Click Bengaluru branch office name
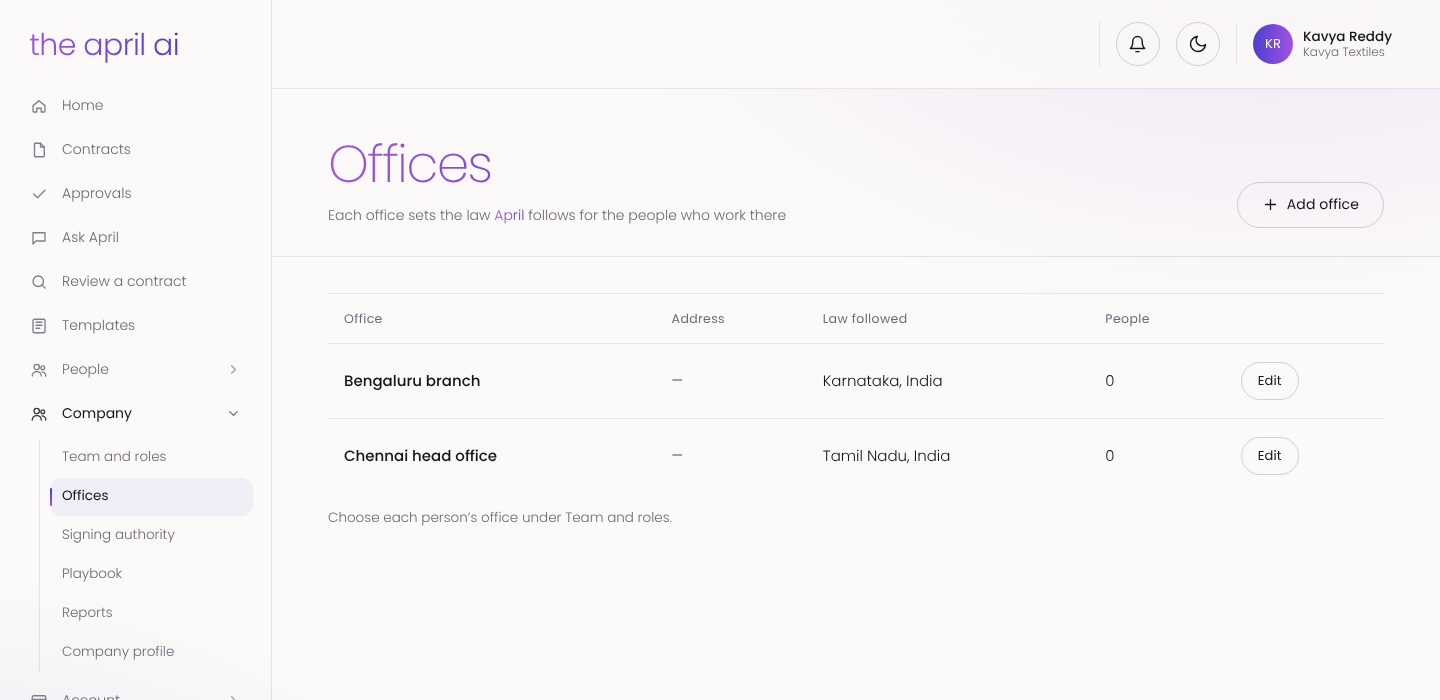 (412, 381)
